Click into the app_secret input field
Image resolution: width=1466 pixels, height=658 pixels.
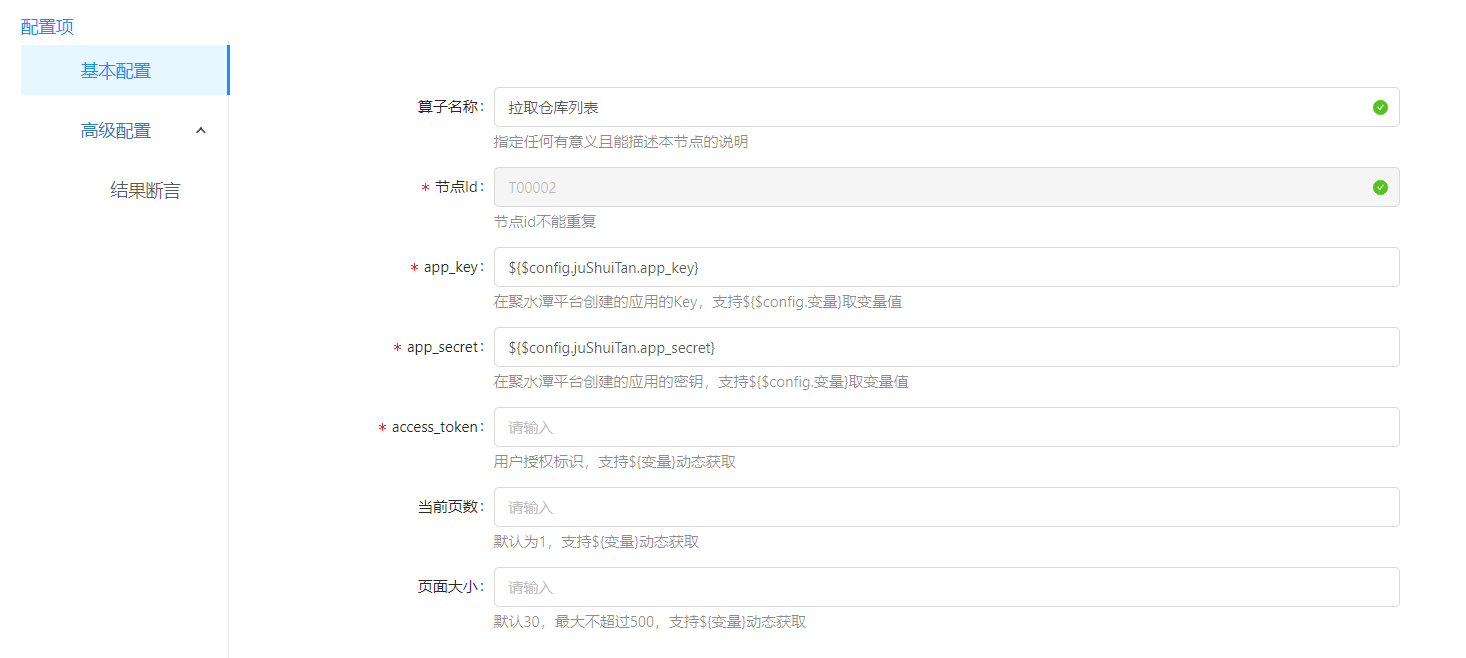coord(945,347)
